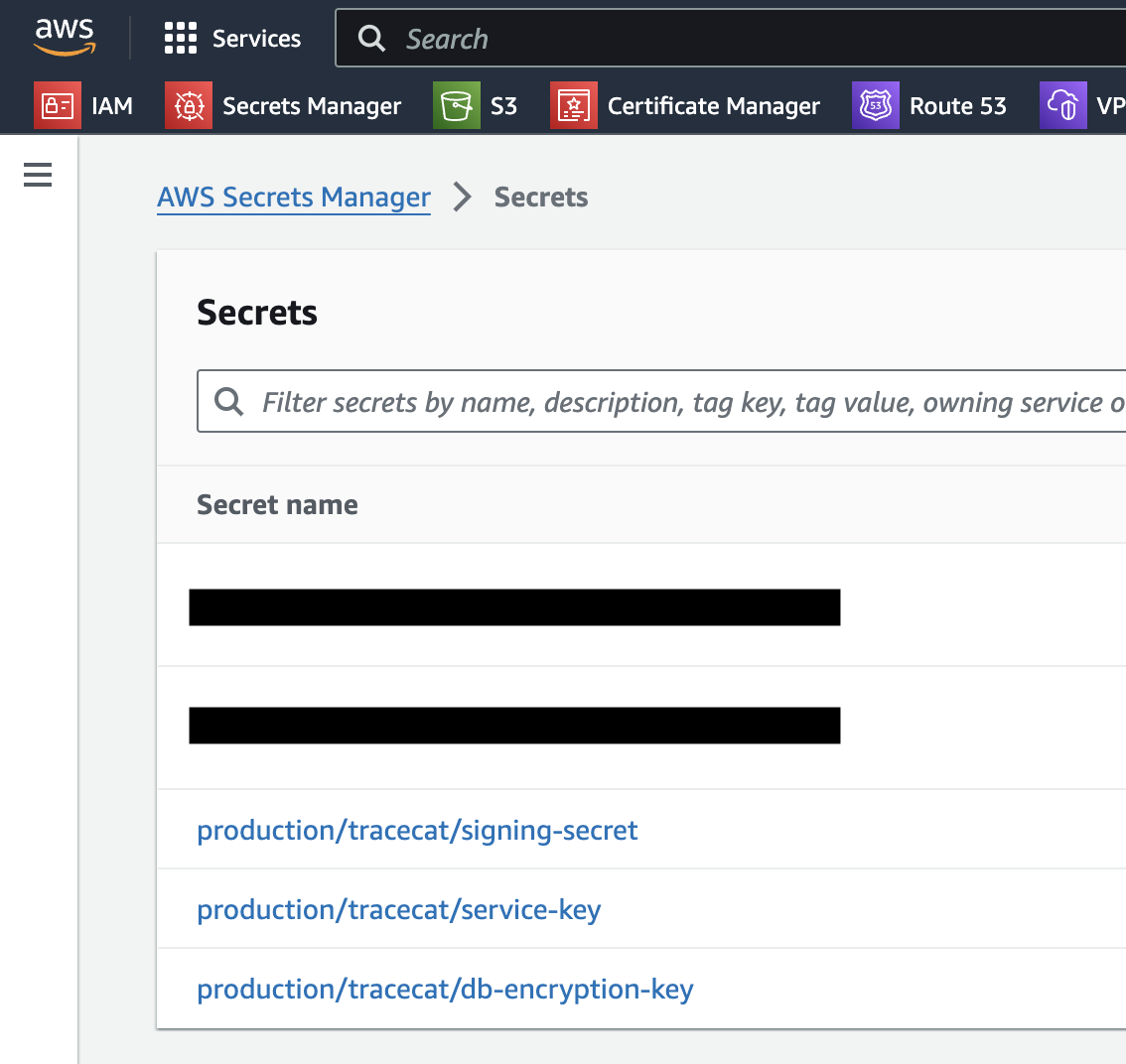Viewport: 1126px width, 1064px height.
Task: Focus the top AWS Search field
Action: (x=733, y=39)
